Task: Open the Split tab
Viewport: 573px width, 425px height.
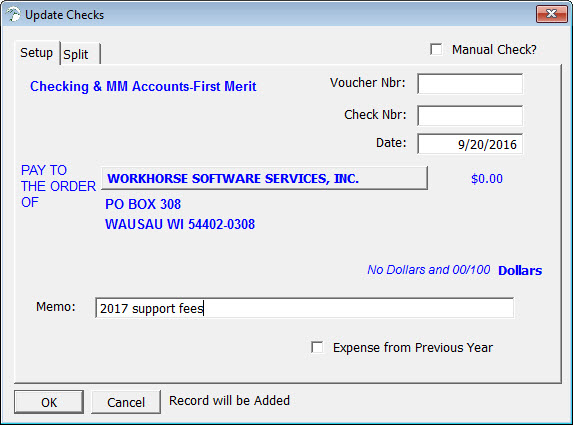Action: pyautogui.click(x=80, y=54)
